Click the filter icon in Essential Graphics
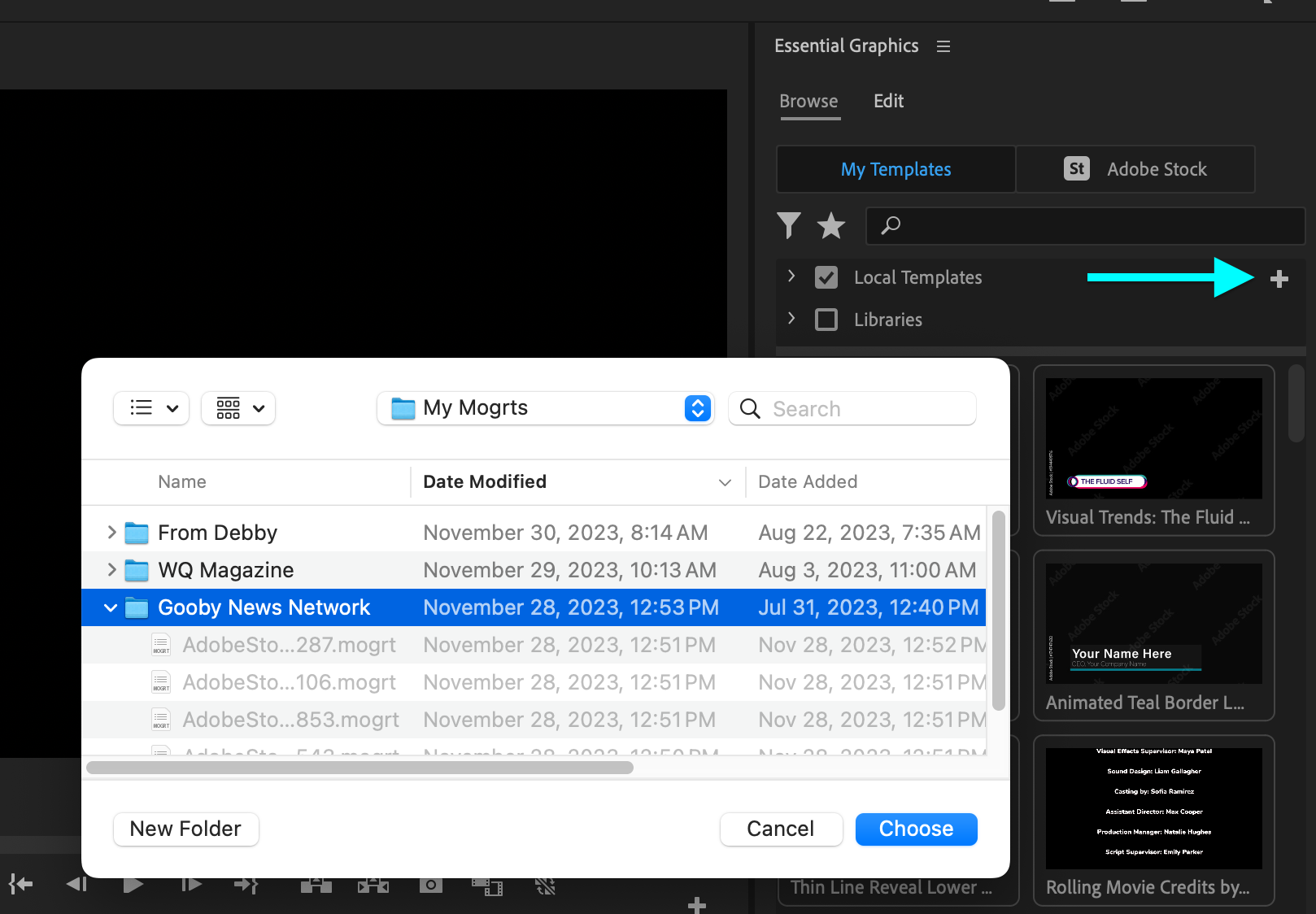 click(x=788, y=226)
